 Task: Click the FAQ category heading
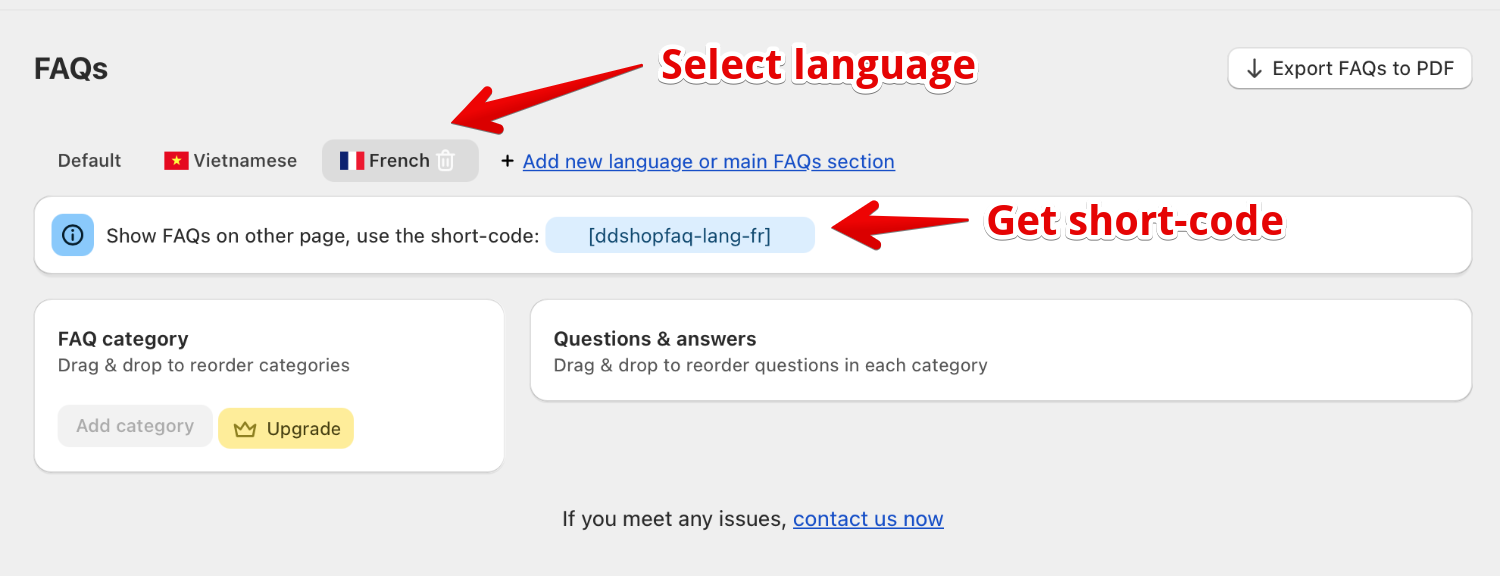pyautogui.click(x=123, y=339)
